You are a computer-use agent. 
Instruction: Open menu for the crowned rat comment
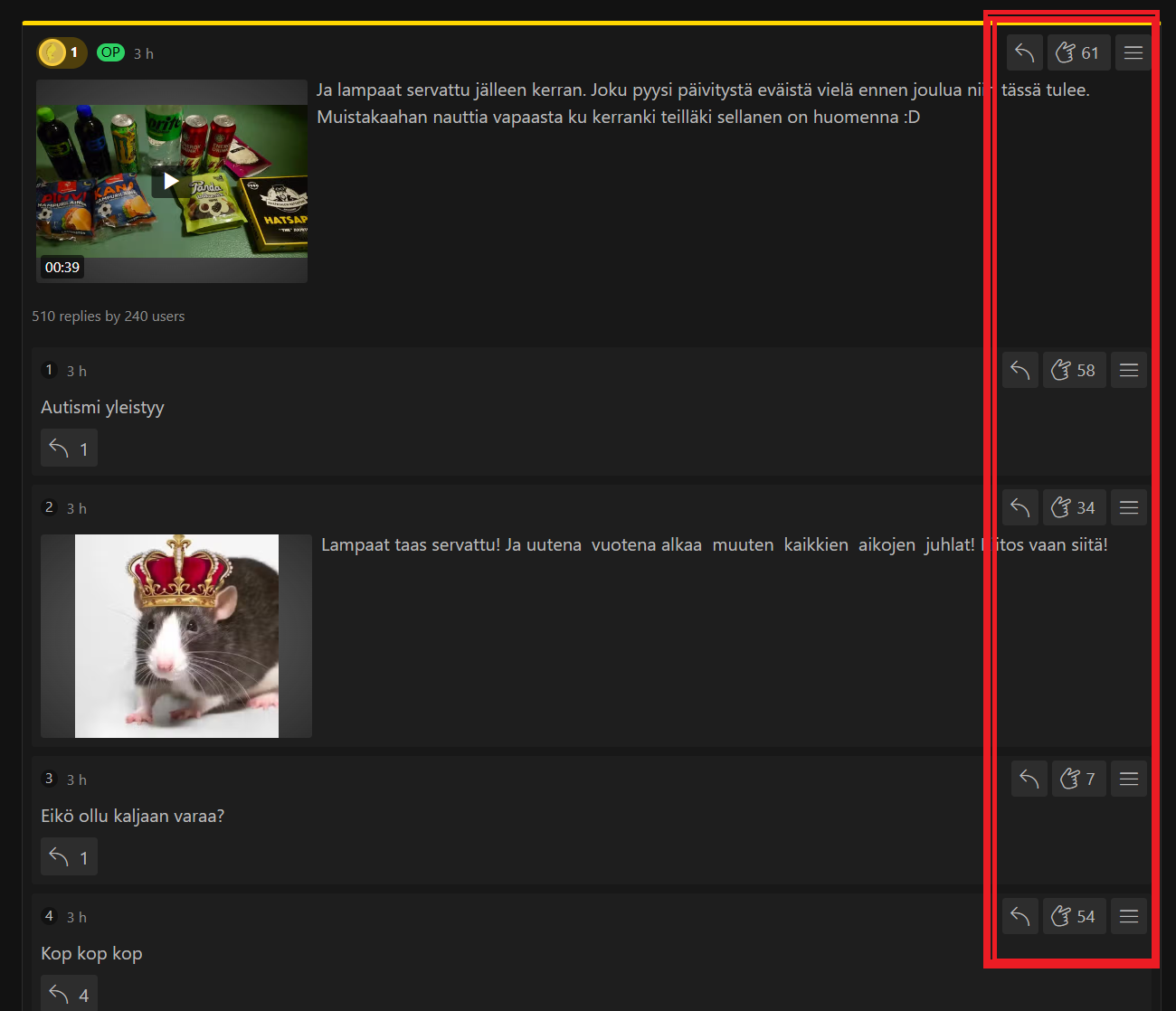tap(1128, 508)
